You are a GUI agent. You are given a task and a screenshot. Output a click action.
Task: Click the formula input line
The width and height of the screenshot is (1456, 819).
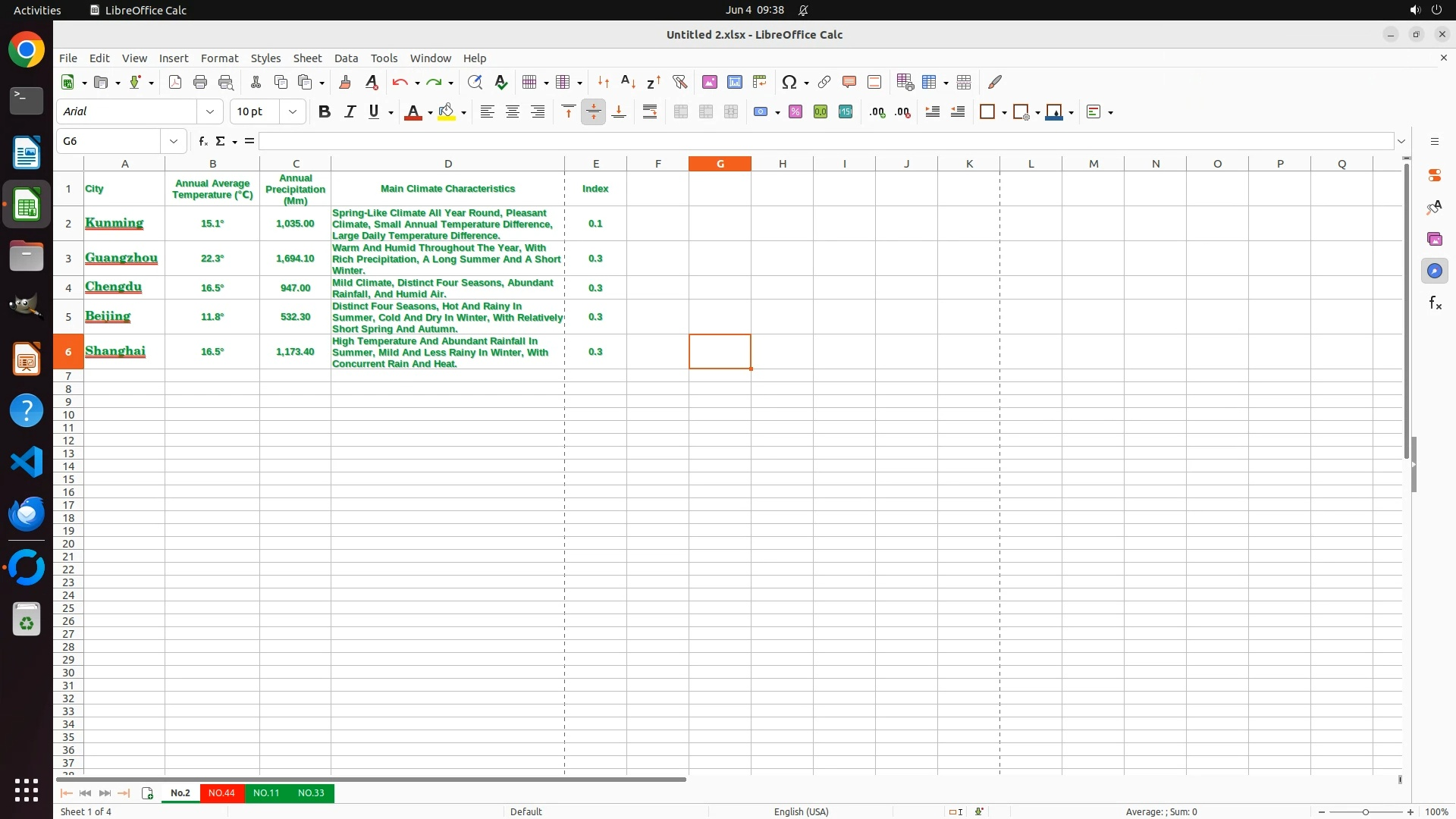(825, 141)
